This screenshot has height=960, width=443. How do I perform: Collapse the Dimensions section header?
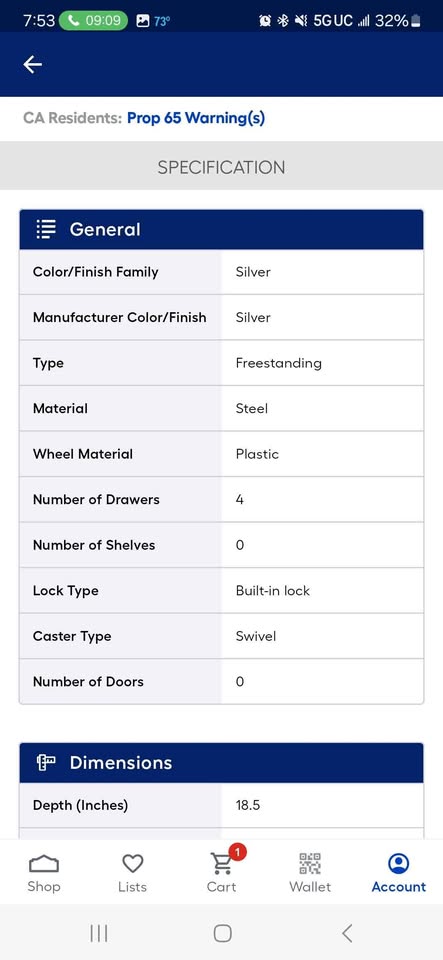(x=222, y=762)
